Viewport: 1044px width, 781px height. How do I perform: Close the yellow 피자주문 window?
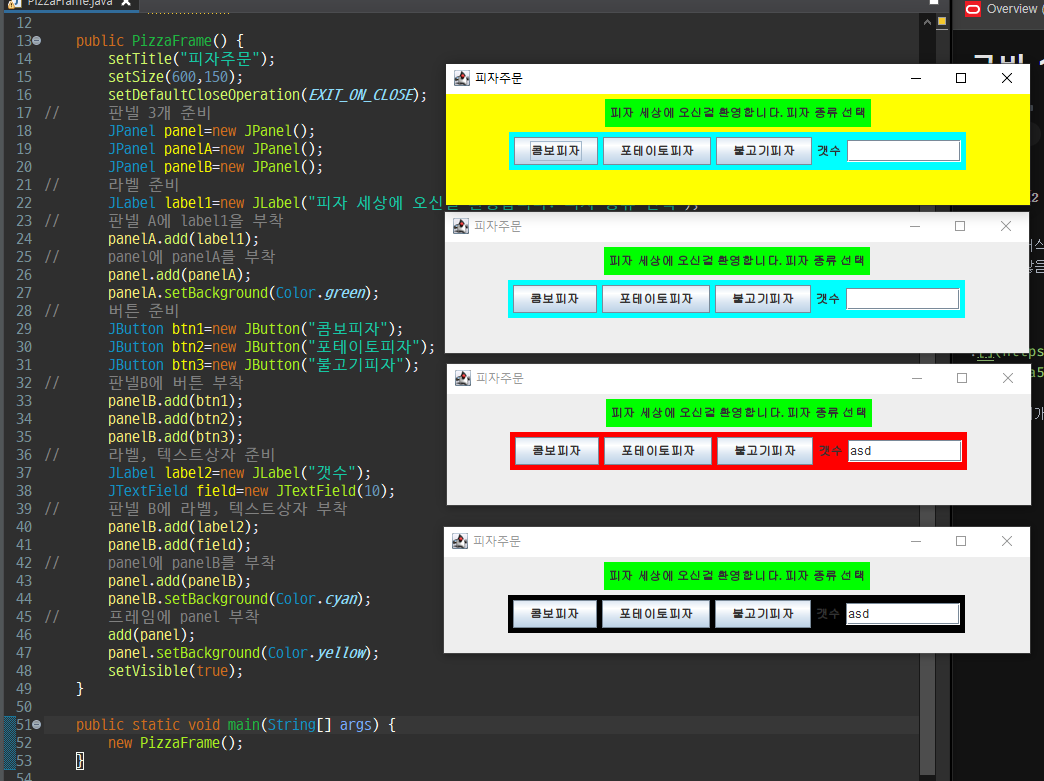pyautogui.click(x=1007, y=79)
